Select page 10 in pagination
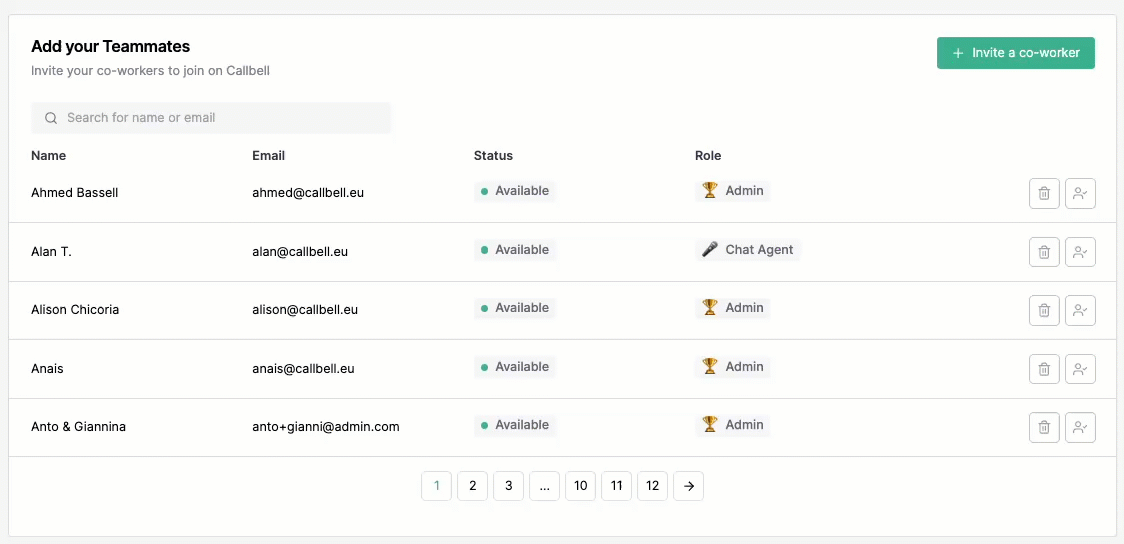The image size is (1124, 544). pyautogui.click(x=581, y=486)
